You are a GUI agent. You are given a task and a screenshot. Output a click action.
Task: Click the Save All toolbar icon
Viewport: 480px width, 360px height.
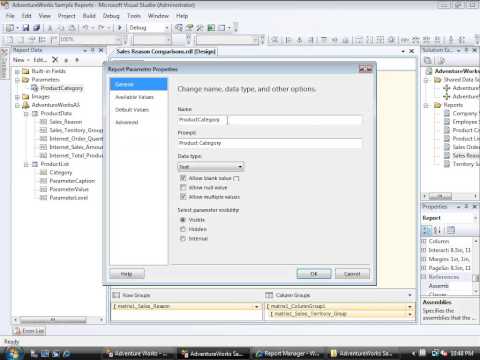tap(36, 28)
